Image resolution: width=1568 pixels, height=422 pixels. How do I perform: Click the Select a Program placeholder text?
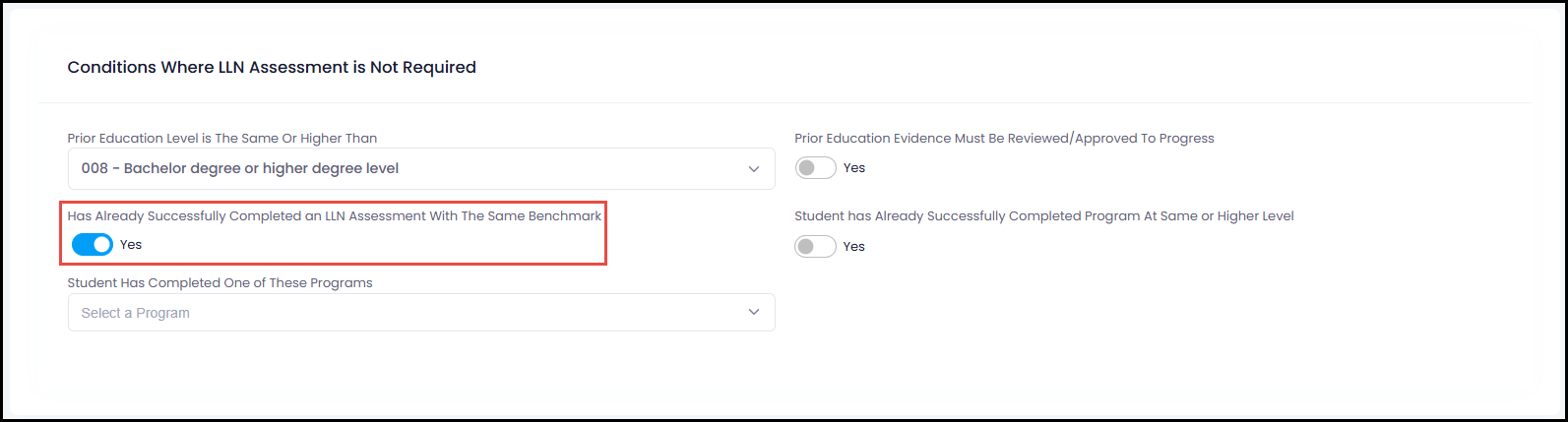[x=136, y=313]
